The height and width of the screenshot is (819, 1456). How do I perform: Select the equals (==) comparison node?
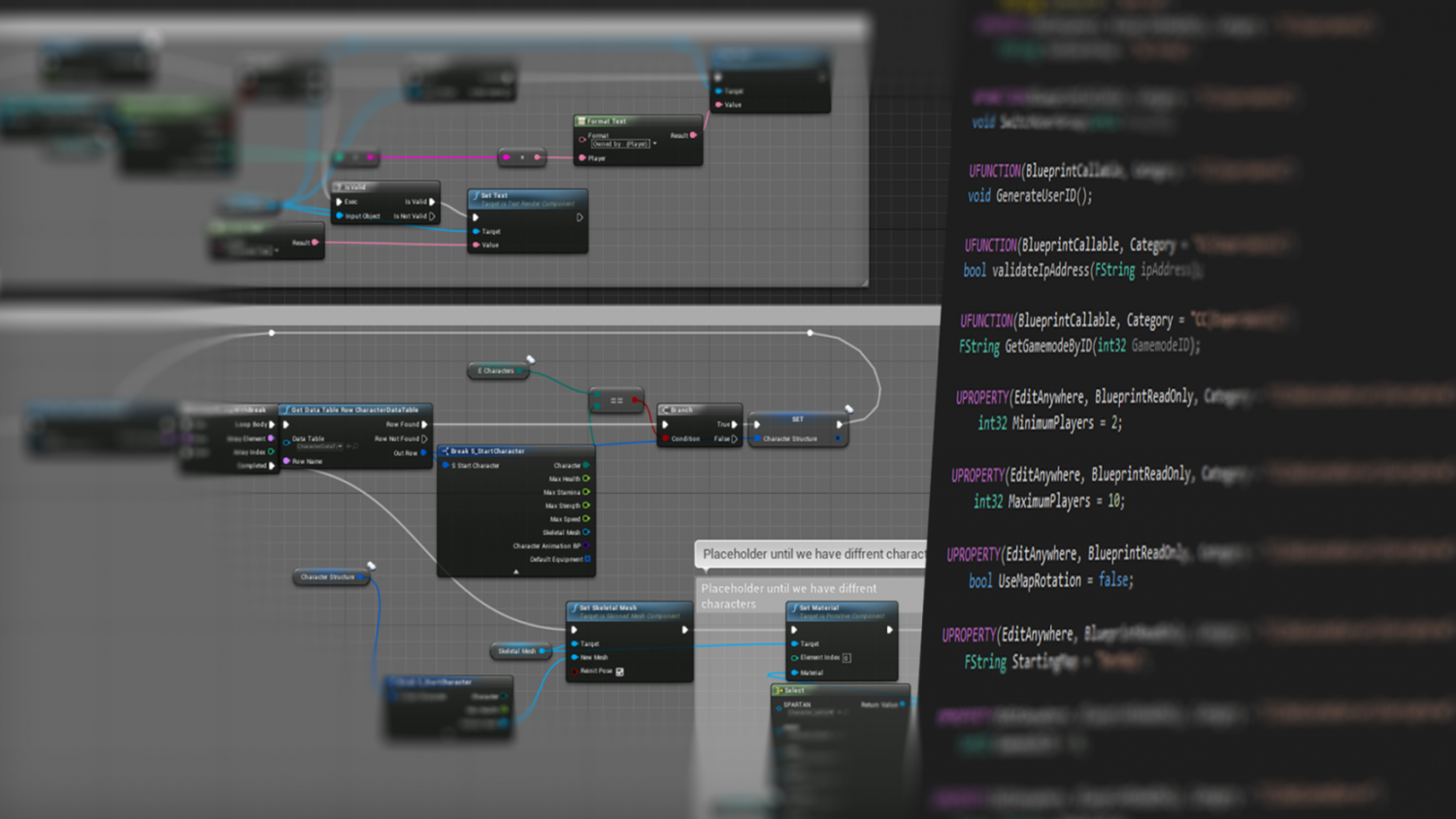click(615, 400)
